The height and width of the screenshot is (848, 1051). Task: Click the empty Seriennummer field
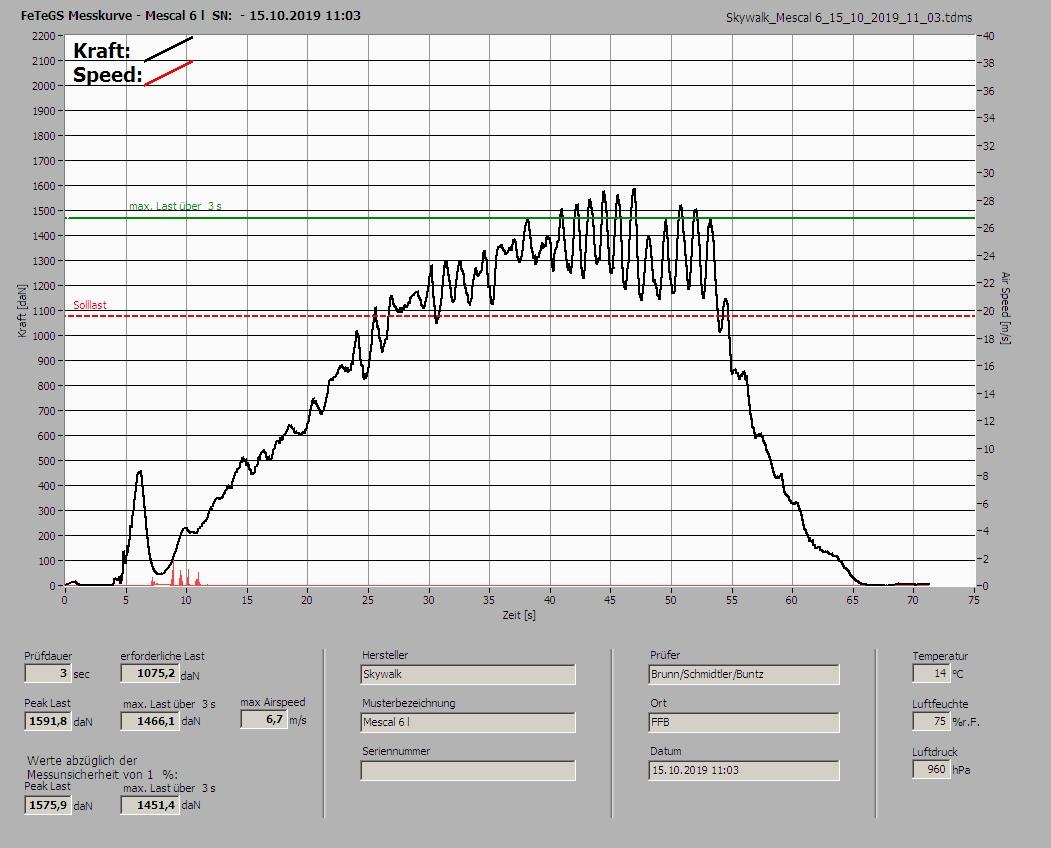click(x=468, y=771)
